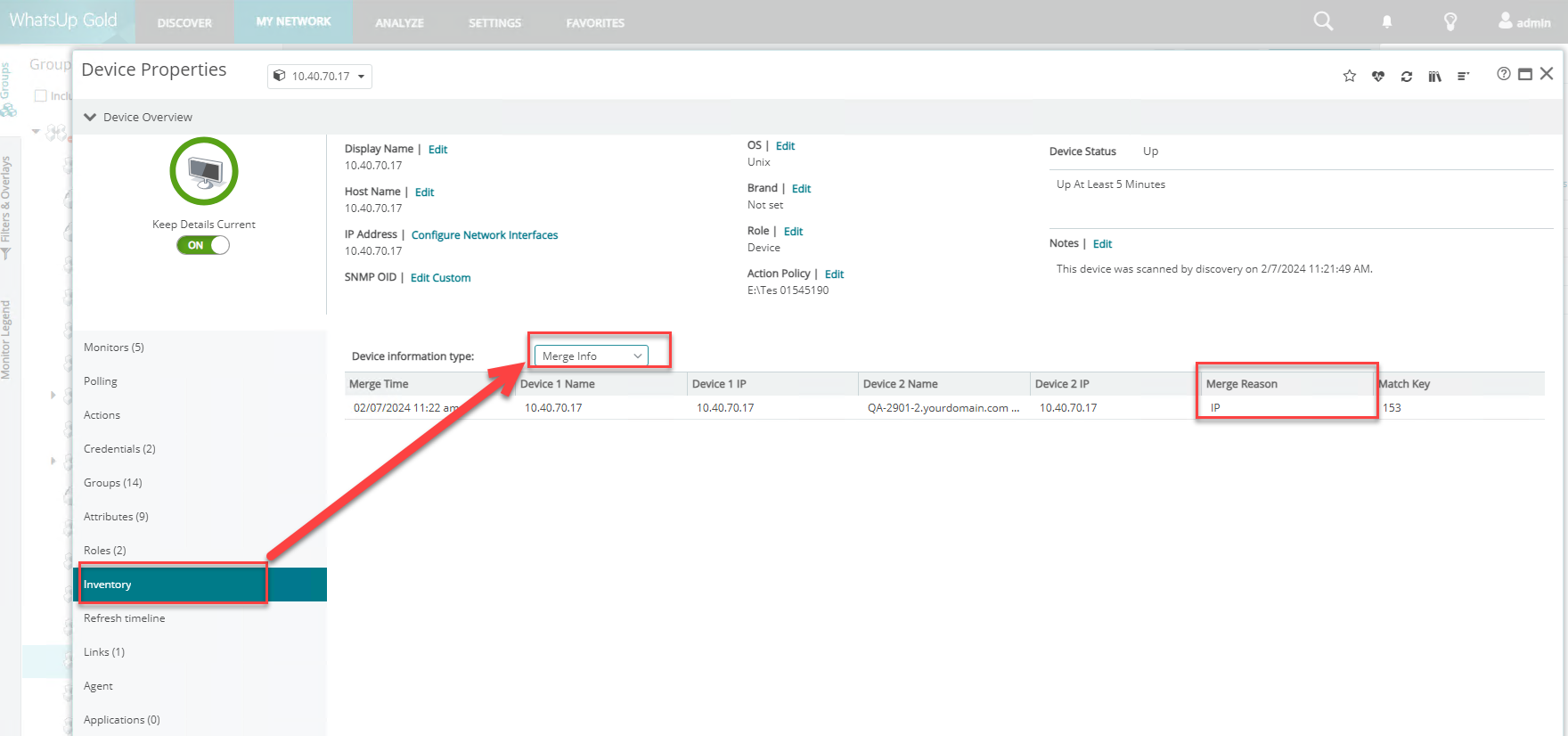
Task: Open the My Network menu
Action: click(293, 22)
